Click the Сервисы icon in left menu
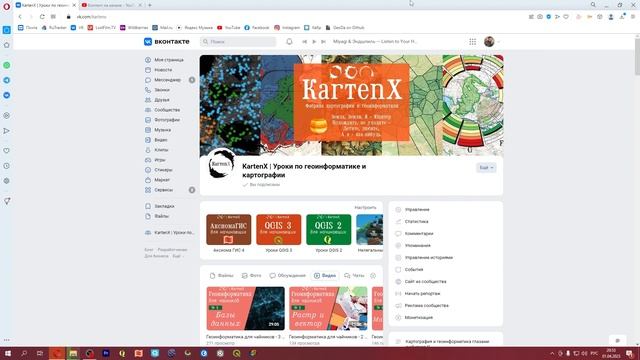Screen dimensions: 640x360 pyautogui.click(x=148, y=190)
